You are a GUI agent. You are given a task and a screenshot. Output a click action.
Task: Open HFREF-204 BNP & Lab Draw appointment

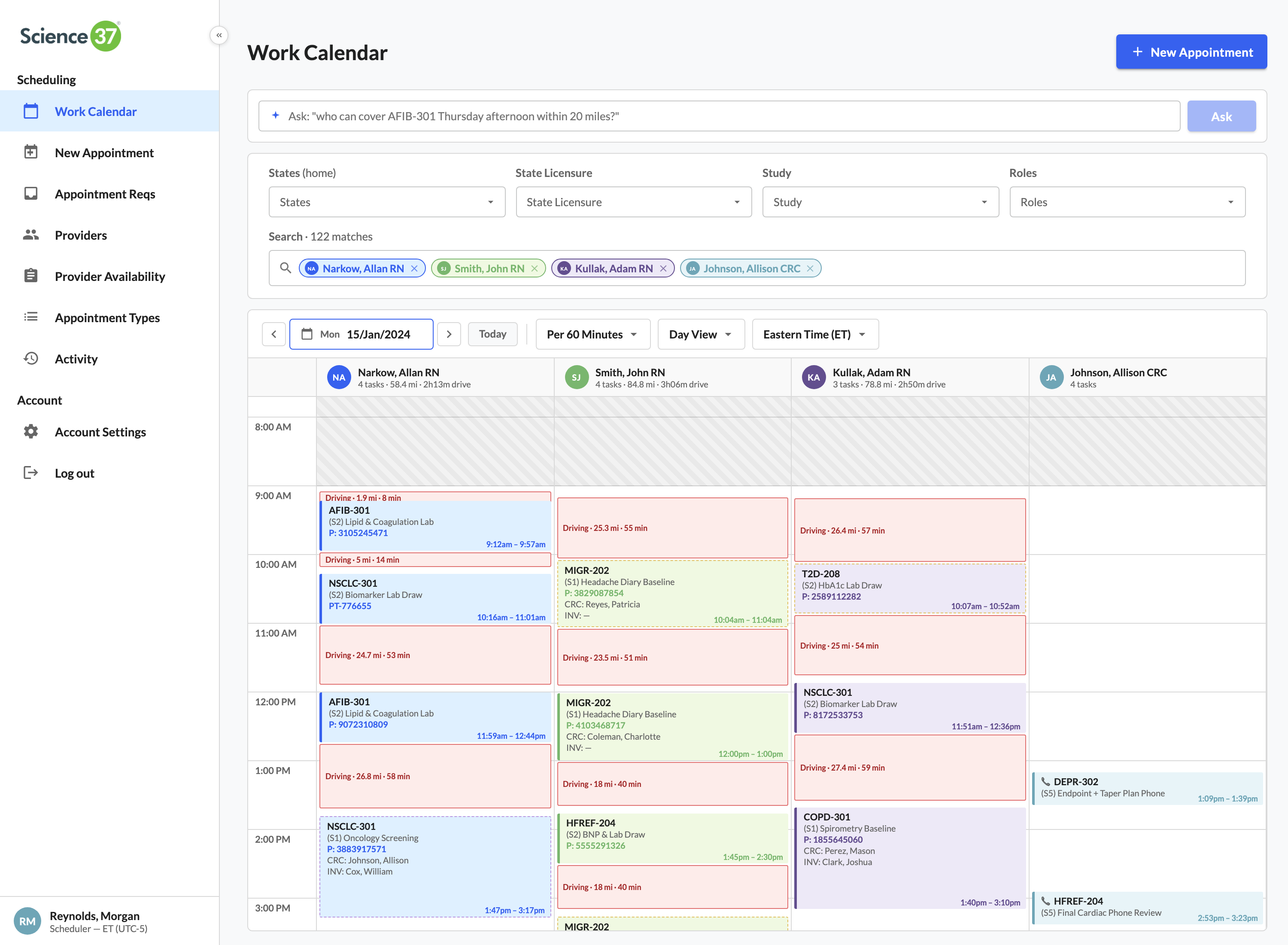(x=672, y=838)
